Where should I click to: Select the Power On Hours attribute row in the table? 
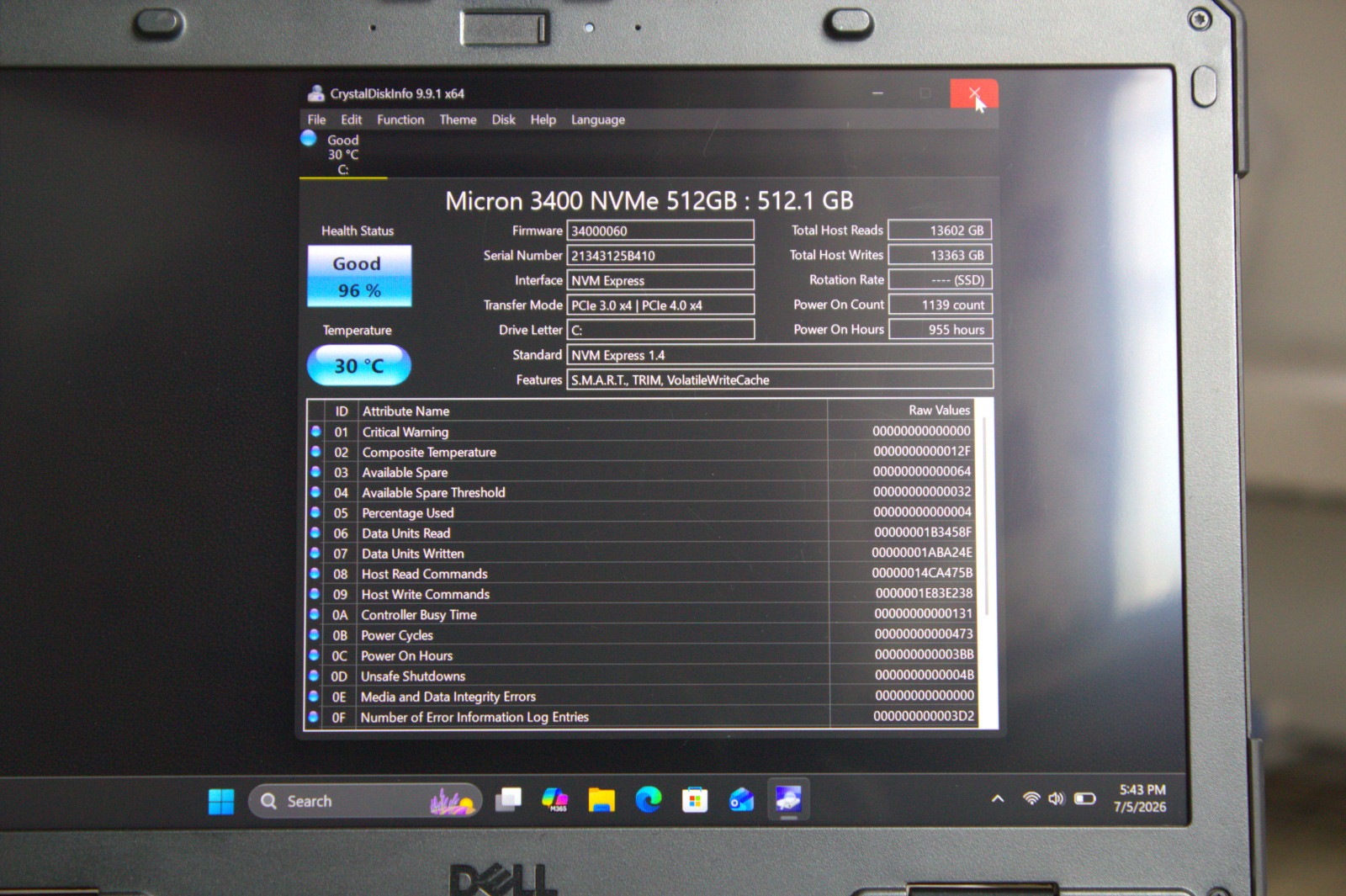click(641, 655)
